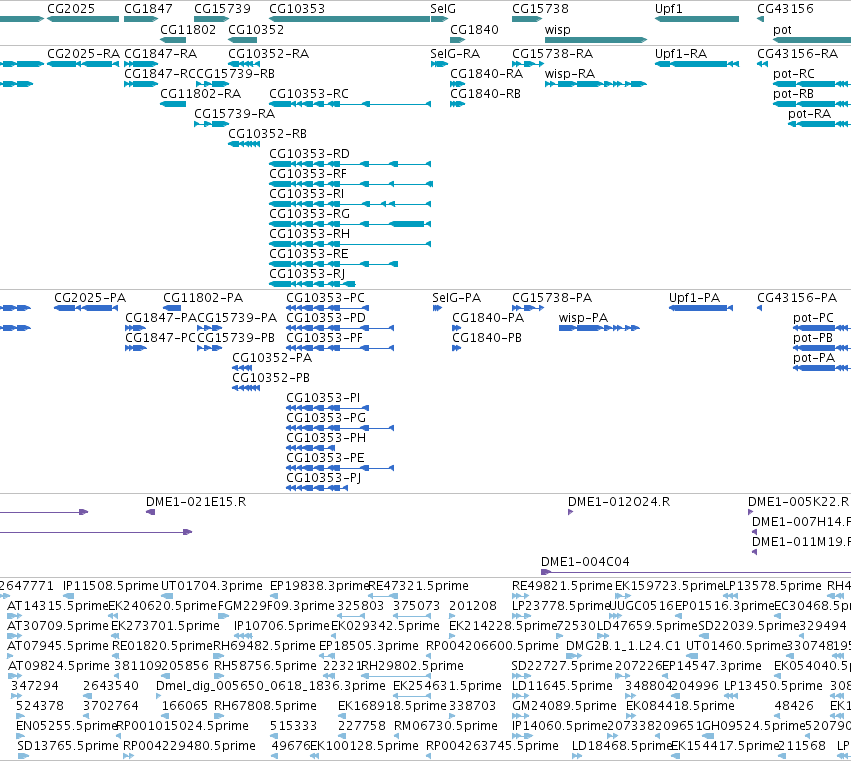Select the CG2025 gene bar
This screenshot has height=761, width=851.
[x=83, y=19]
